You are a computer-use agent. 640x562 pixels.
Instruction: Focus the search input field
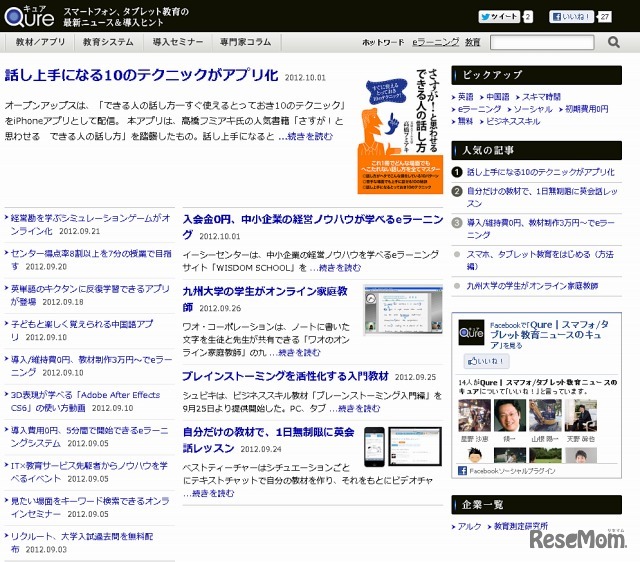tap(542, 42)
